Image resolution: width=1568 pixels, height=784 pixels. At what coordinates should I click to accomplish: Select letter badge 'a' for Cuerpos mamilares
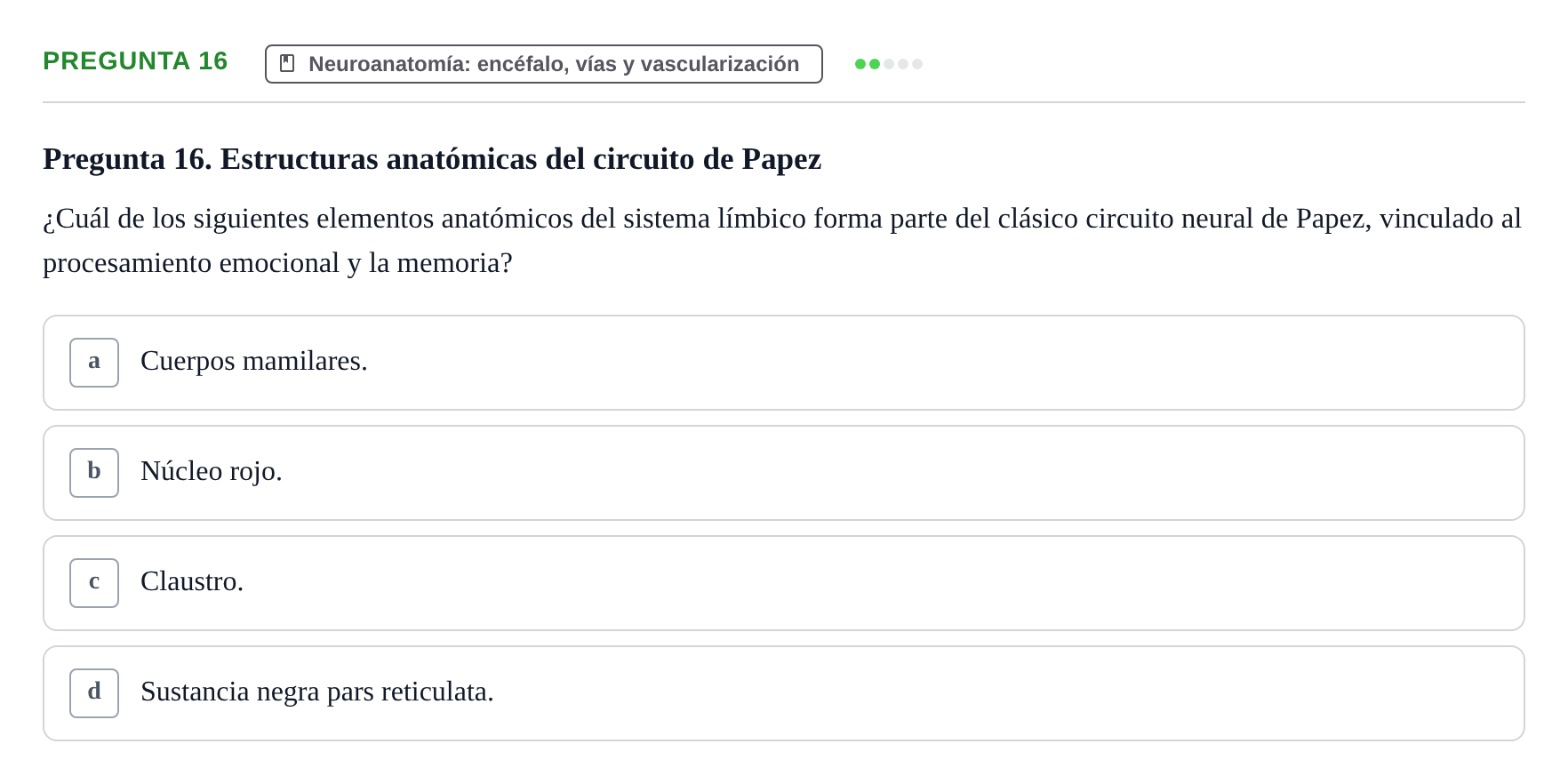(x=94, y=363)
